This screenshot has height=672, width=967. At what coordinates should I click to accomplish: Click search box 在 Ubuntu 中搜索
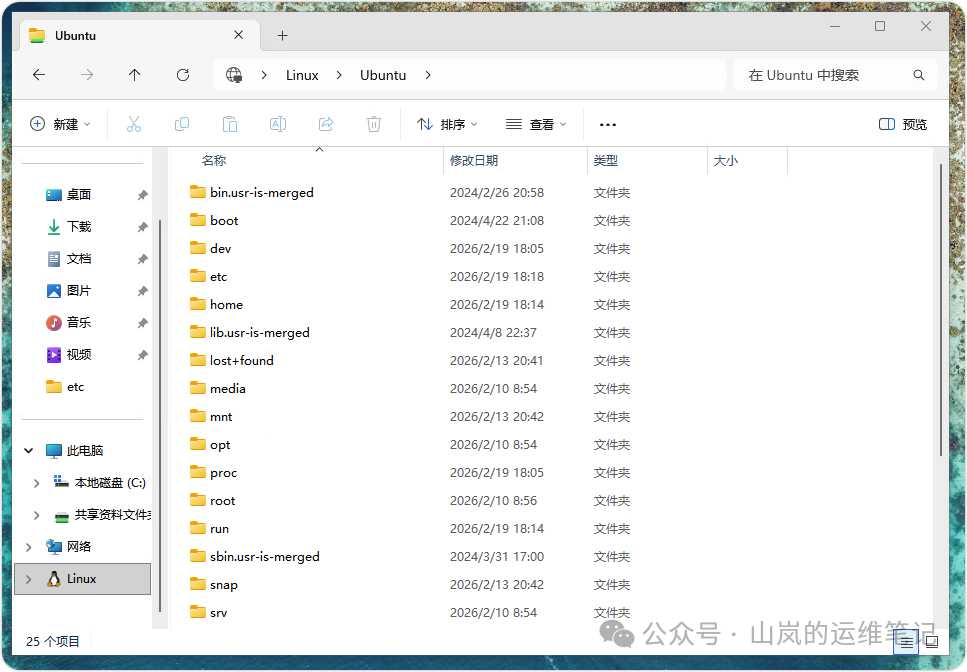(x=835, y=75)
